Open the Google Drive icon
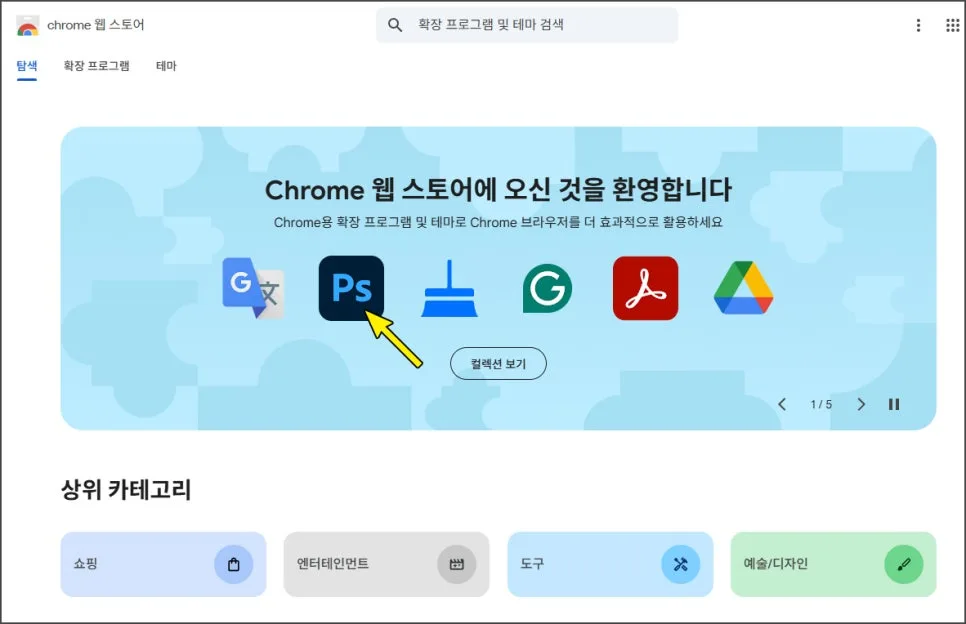This screenshot has width=966, height=624. coord(743,288)
